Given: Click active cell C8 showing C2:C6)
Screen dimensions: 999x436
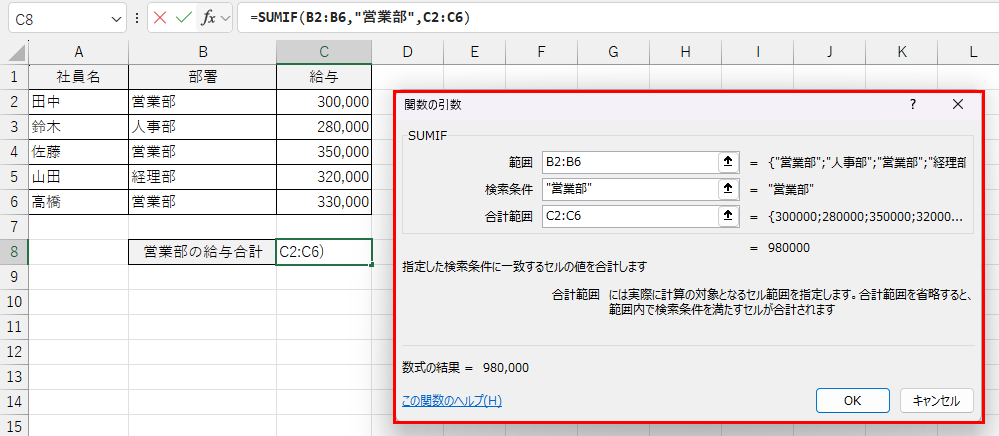Looking at the screenshot, I should point(324,252).
